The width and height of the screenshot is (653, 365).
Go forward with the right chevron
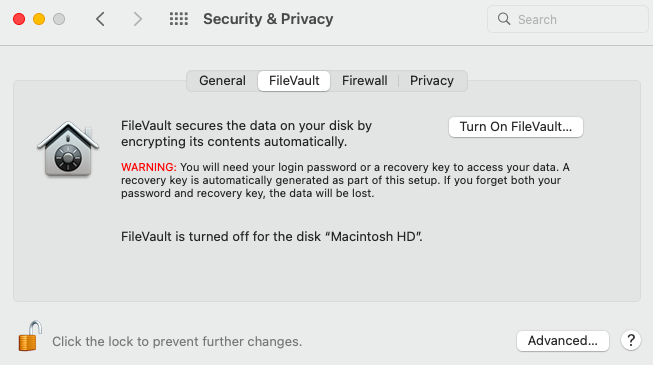(137, 19)
